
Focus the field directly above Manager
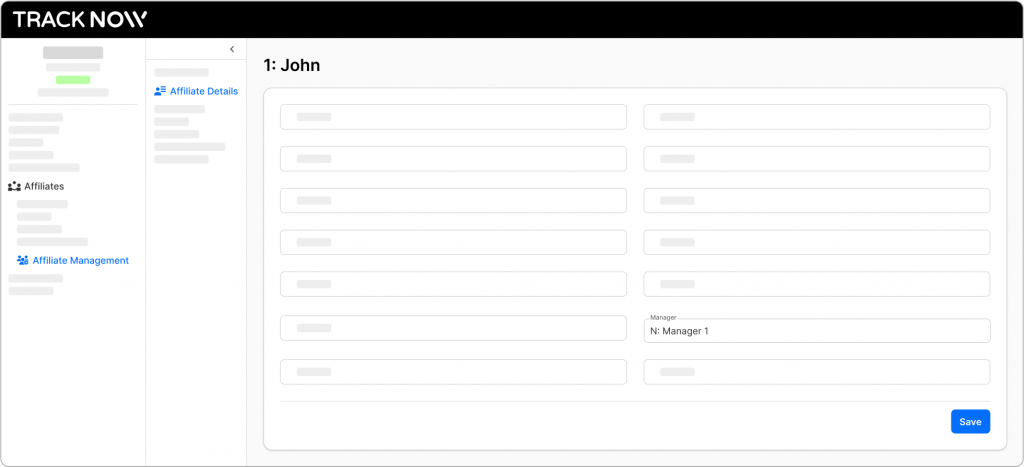click(x=816, y=284)
